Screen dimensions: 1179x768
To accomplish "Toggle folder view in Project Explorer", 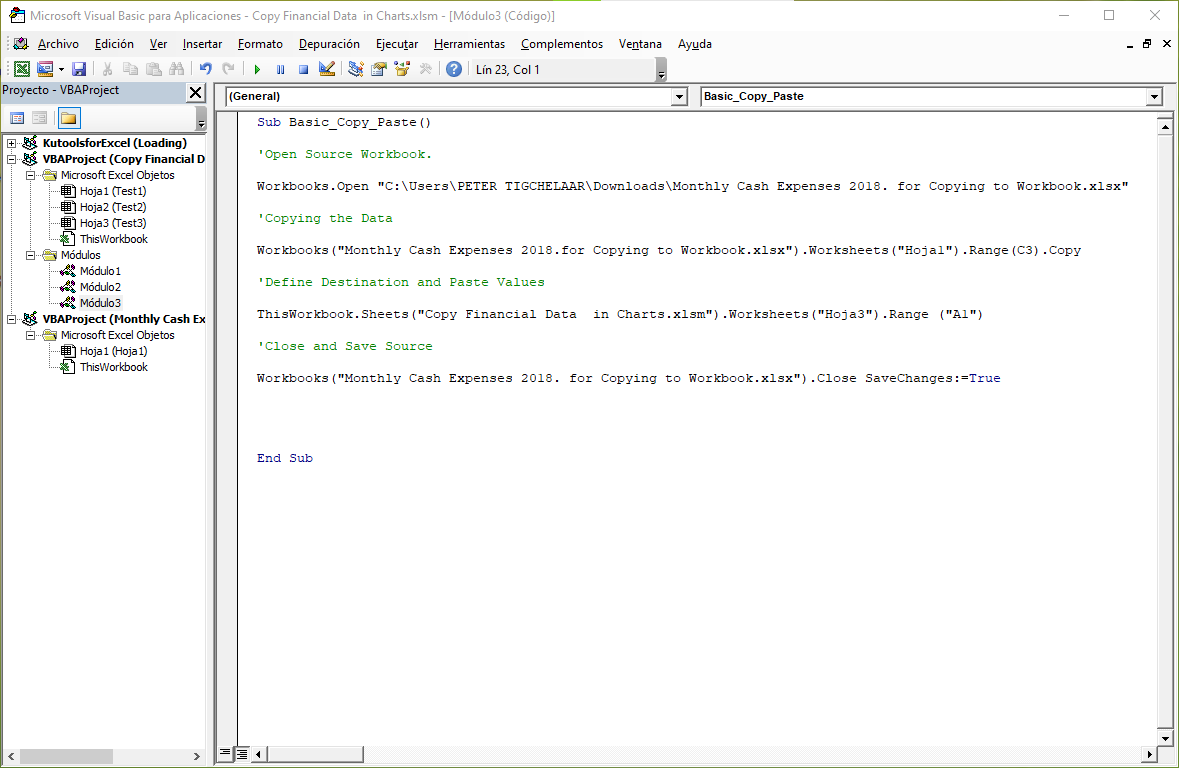I will [68, 118].
